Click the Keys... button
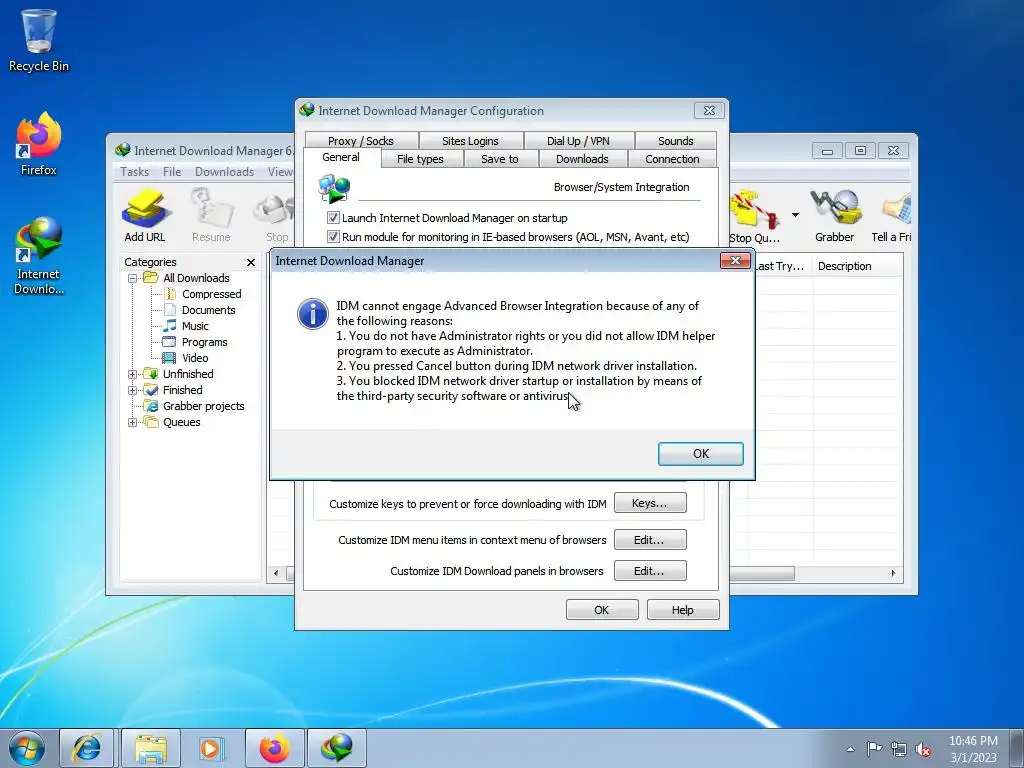 tap(650, 504)
